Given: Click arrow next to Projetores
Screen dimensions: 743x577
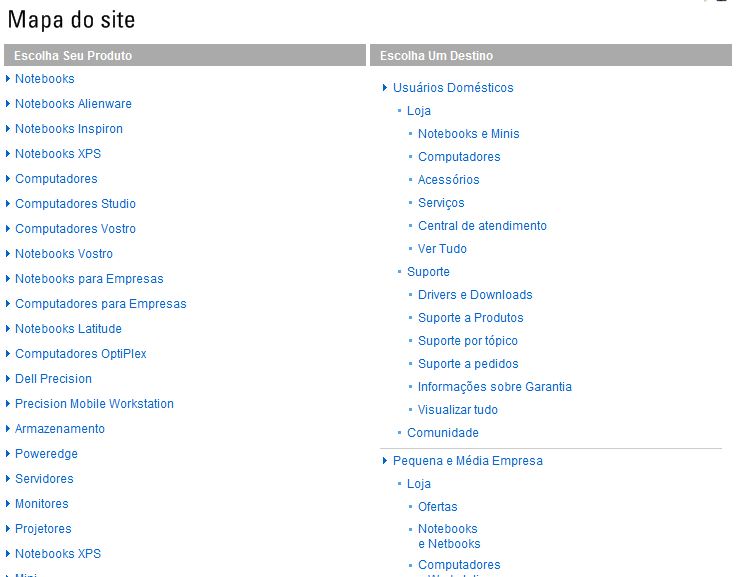Looking at the screenshot, I should coord(8,529).
